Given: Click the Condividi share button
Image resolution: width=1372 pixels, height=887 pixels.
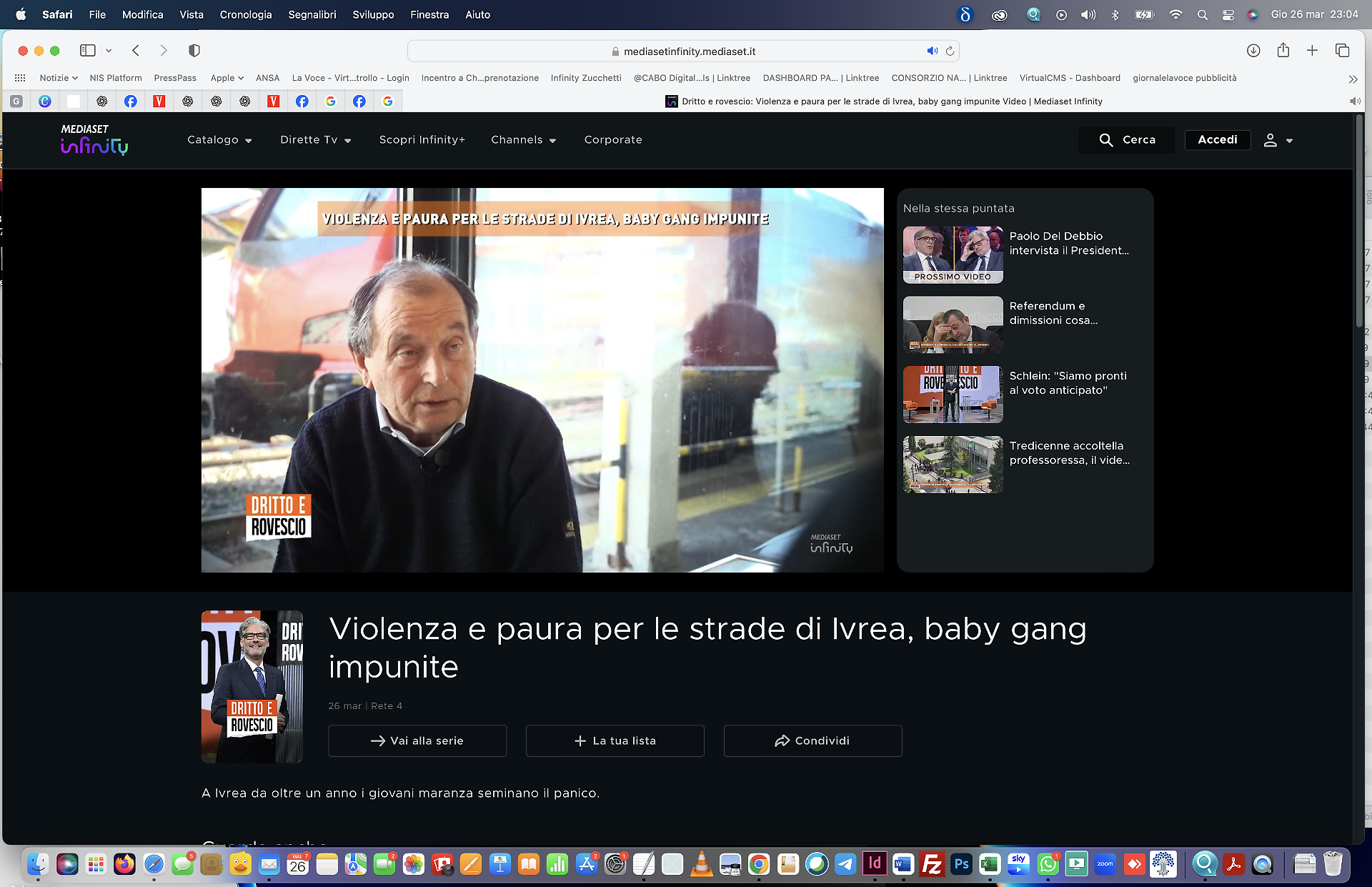Looking at the screenshot, I should point(812,740).
